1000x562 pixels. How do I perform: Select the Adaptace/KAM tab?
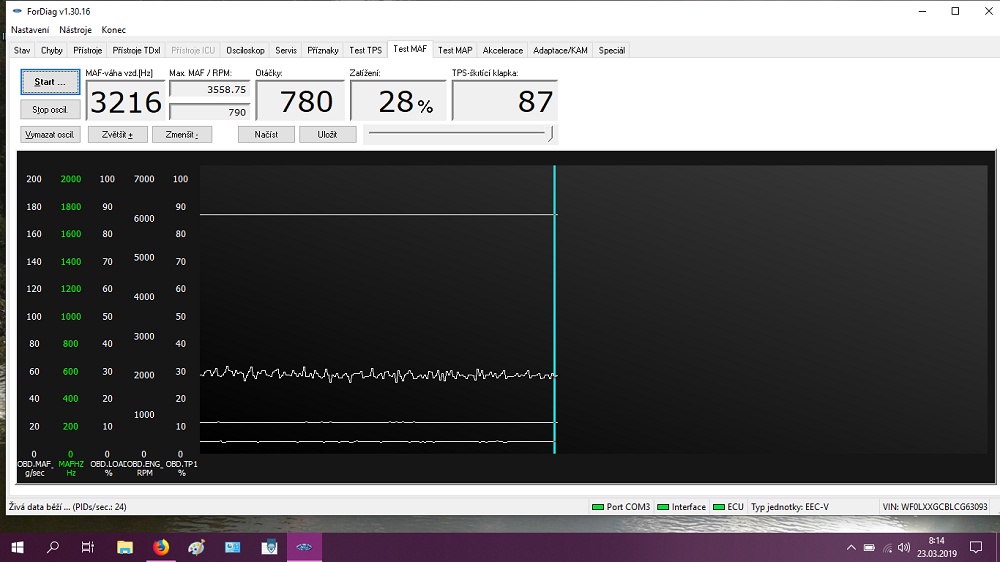pos(560,50)
